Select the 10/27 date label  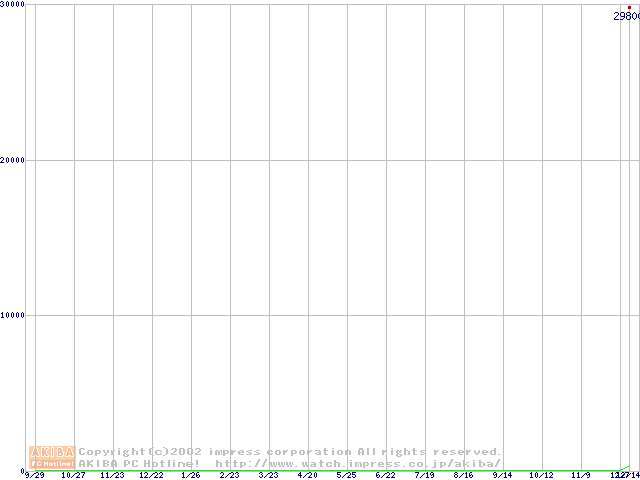tap(74, 475)
